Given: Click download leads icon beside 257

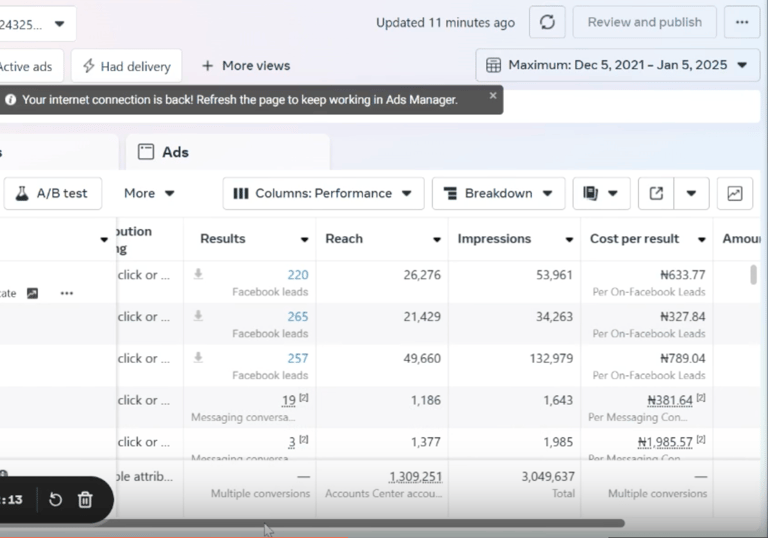Looking at the screenshot, I should [x=198, y=357].
